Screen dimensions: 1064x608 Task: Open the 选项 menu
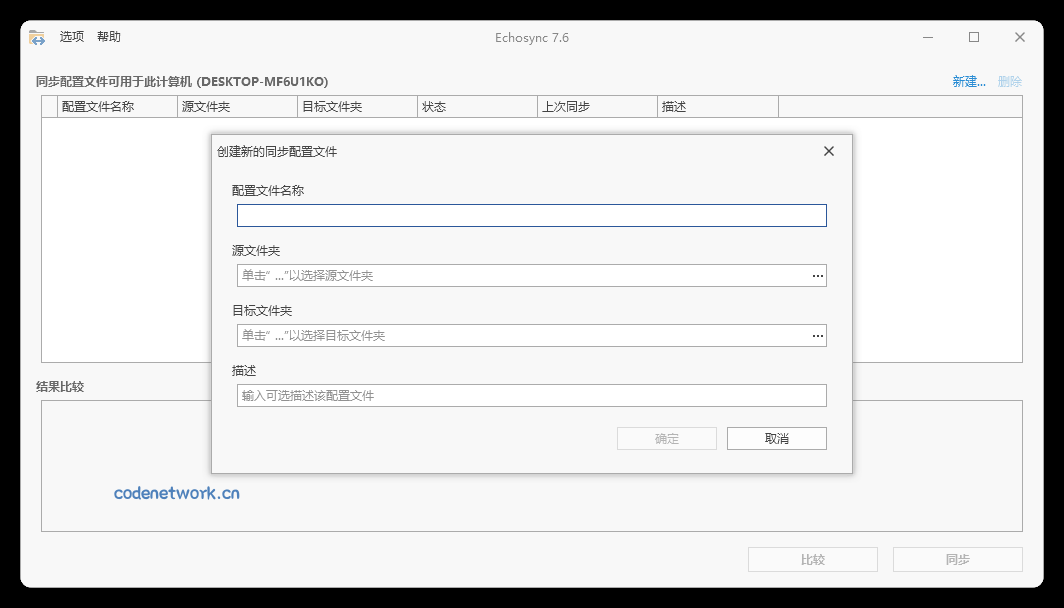tap(72, 36)
